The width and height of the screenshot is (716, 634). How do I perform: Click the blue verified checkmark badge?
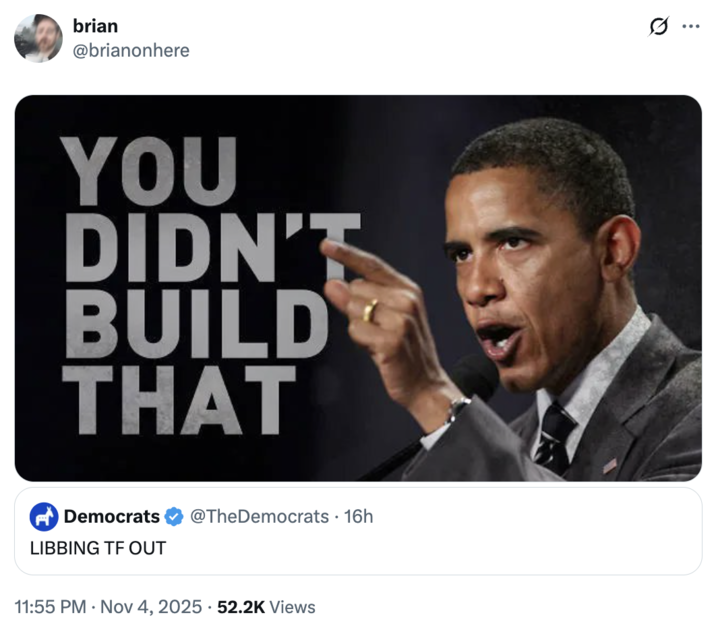pos(173,516)
